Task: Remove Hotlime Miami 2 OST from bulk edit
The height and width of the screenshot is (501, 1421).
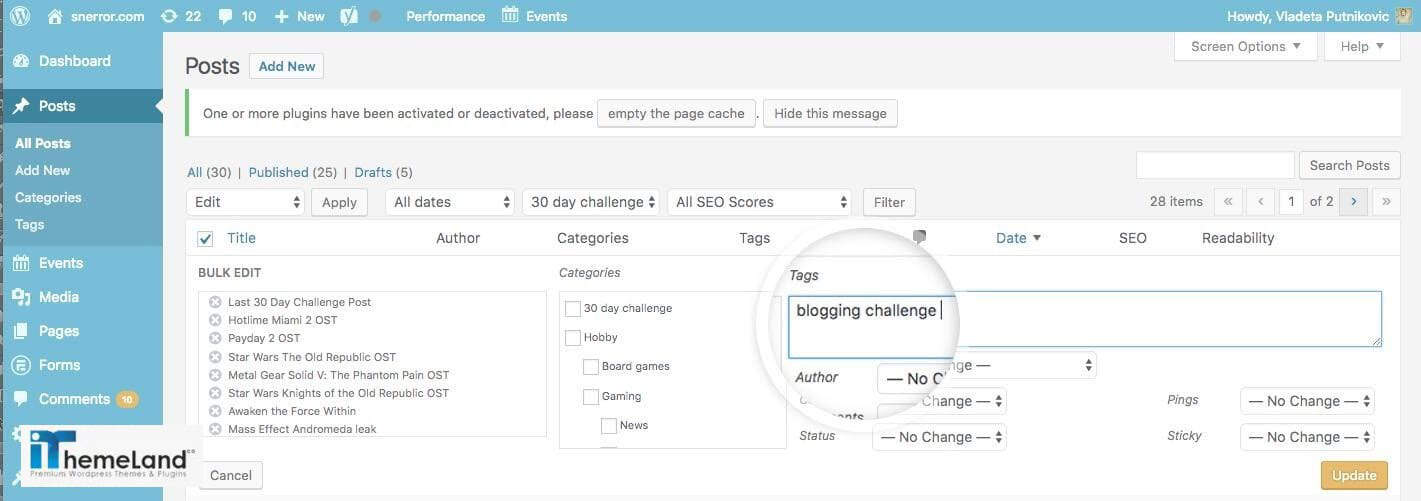Action: 215,320
